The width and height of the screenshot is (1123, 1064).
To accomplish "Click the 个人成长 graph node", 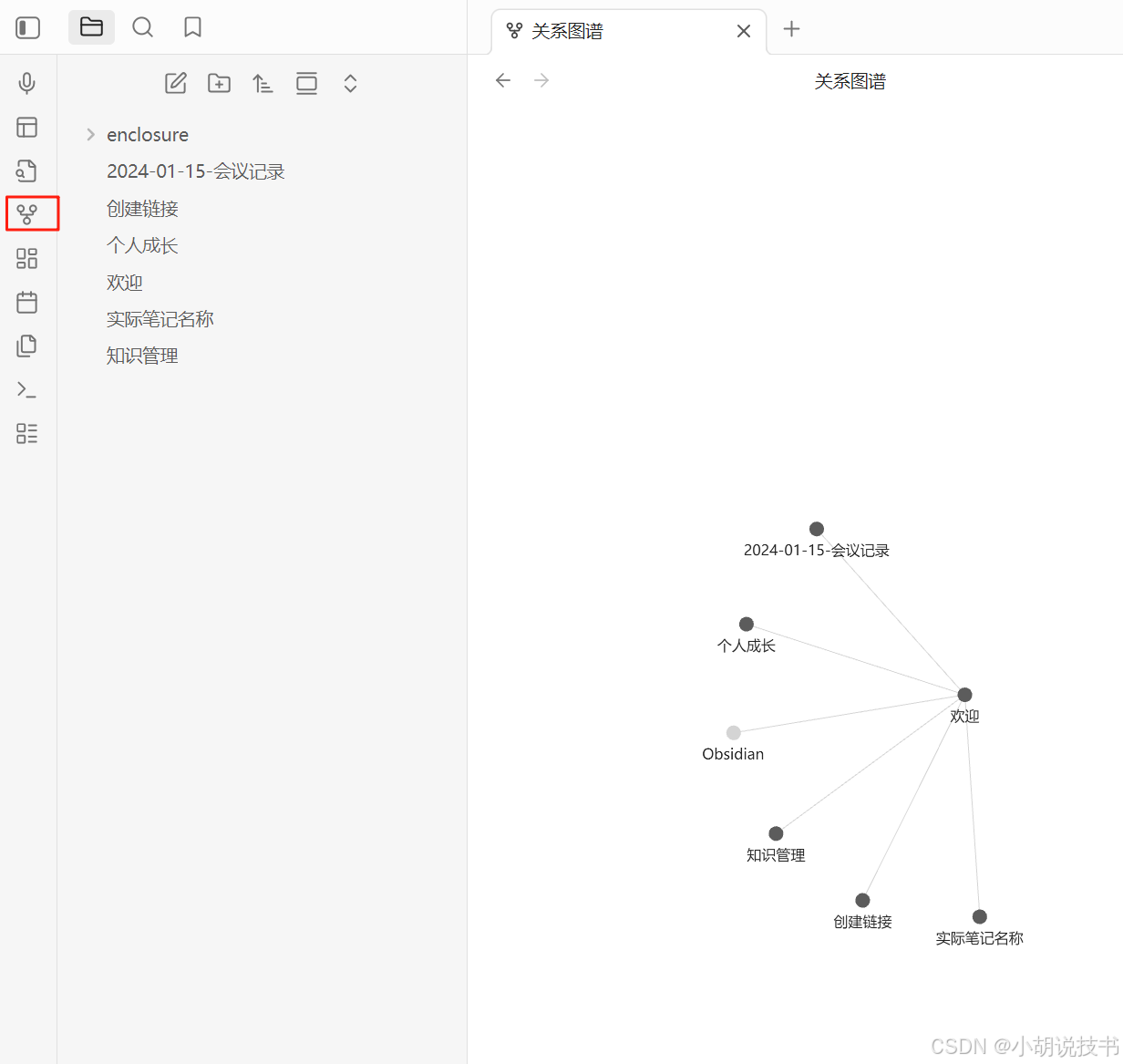I will click(x=747, y=624).
